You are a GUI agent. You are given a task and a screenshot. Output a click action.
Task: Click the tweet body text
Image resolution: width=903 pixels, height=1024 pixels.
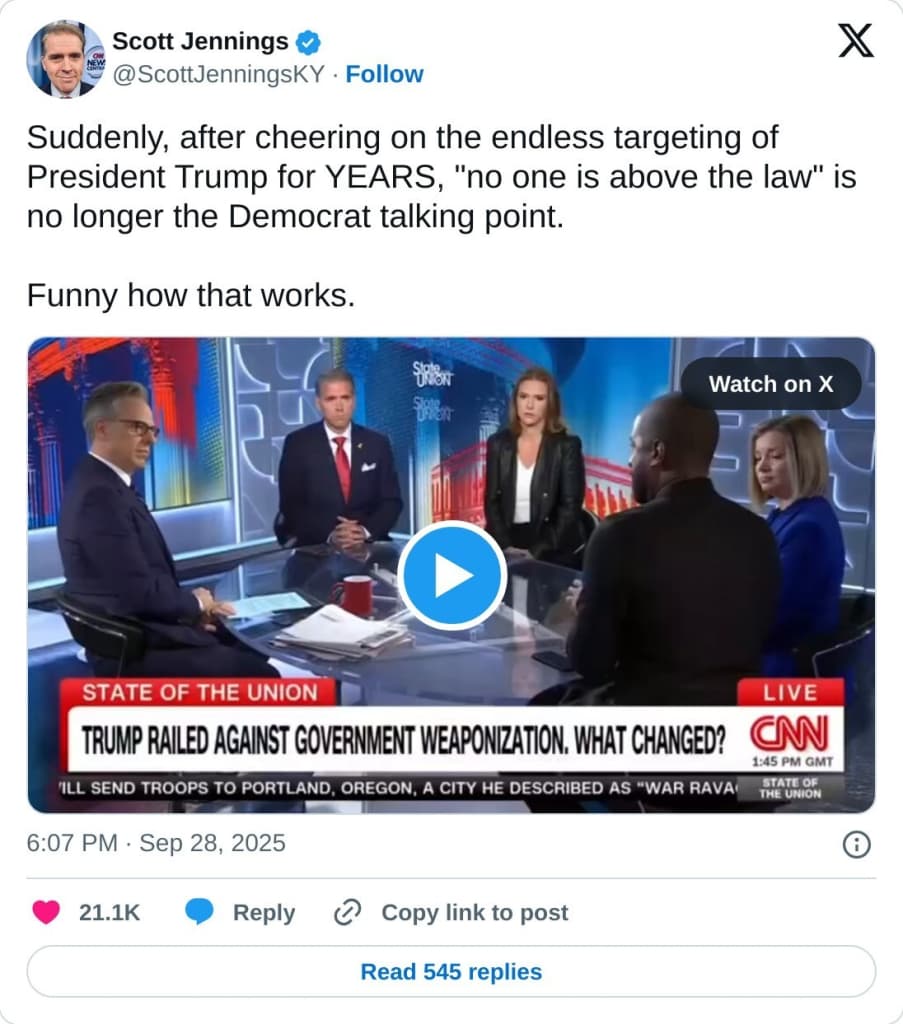click(440, 176)
